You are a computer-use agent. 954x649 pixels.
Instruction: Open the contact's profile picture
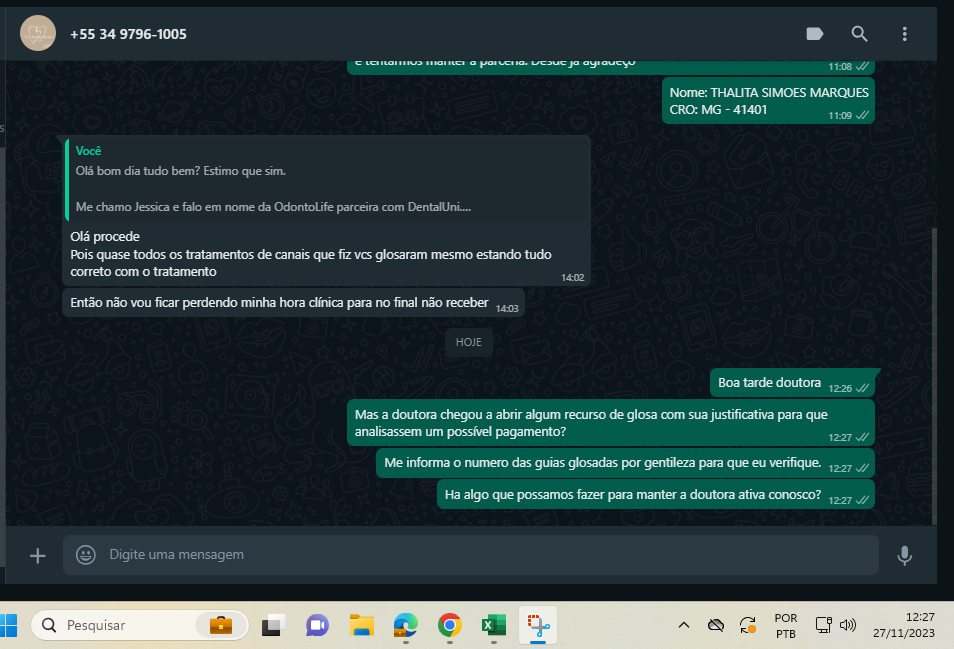[x=38, y=34]
